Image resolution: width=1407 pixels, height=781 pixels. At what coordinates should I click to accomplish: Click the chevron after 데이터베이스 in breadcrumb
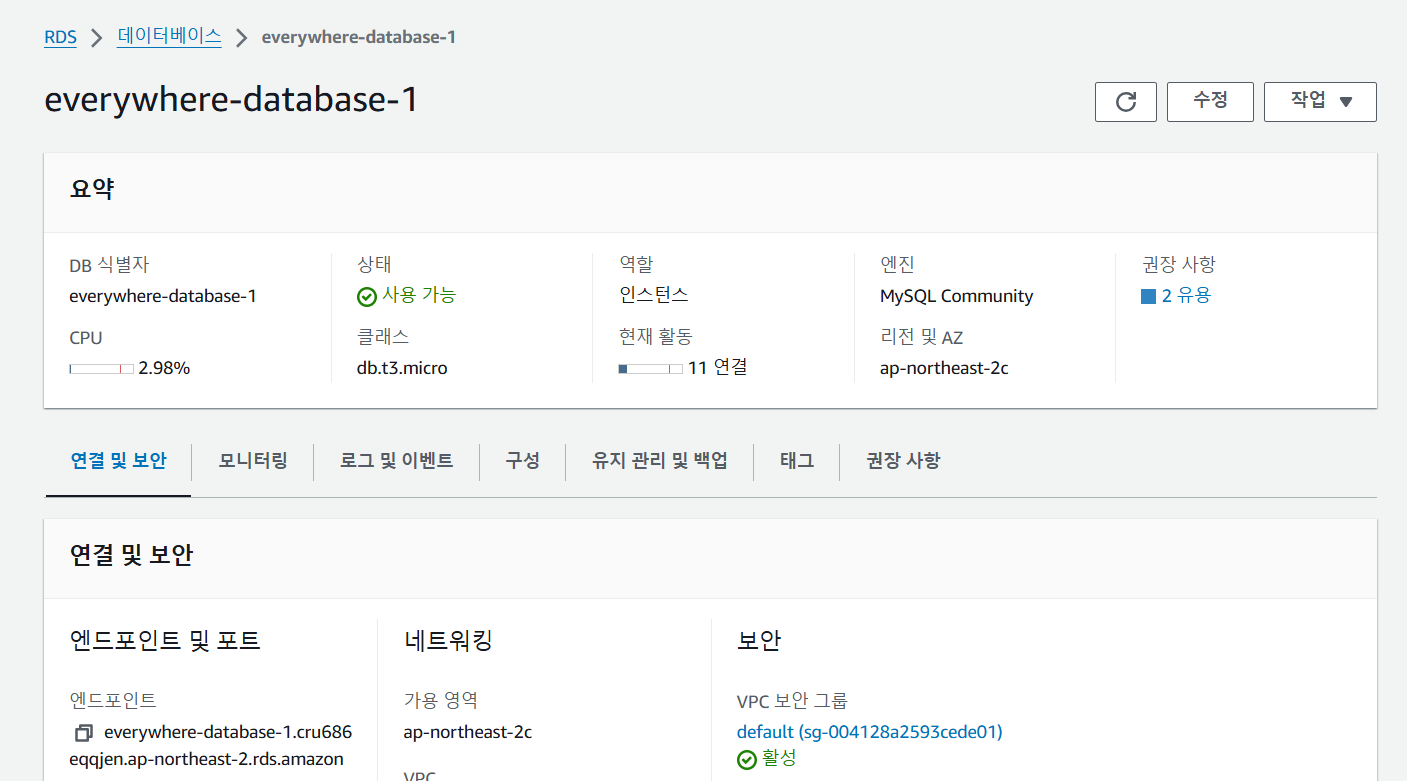coord(241,38)
